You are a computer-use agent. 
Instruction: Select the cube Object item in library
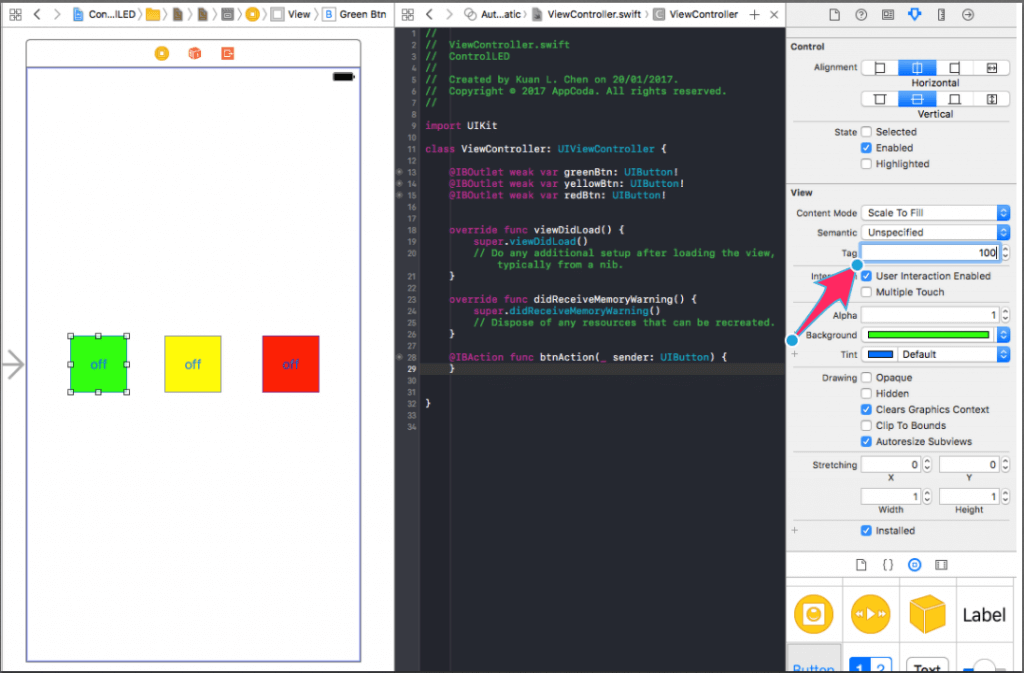pos(927,614)
